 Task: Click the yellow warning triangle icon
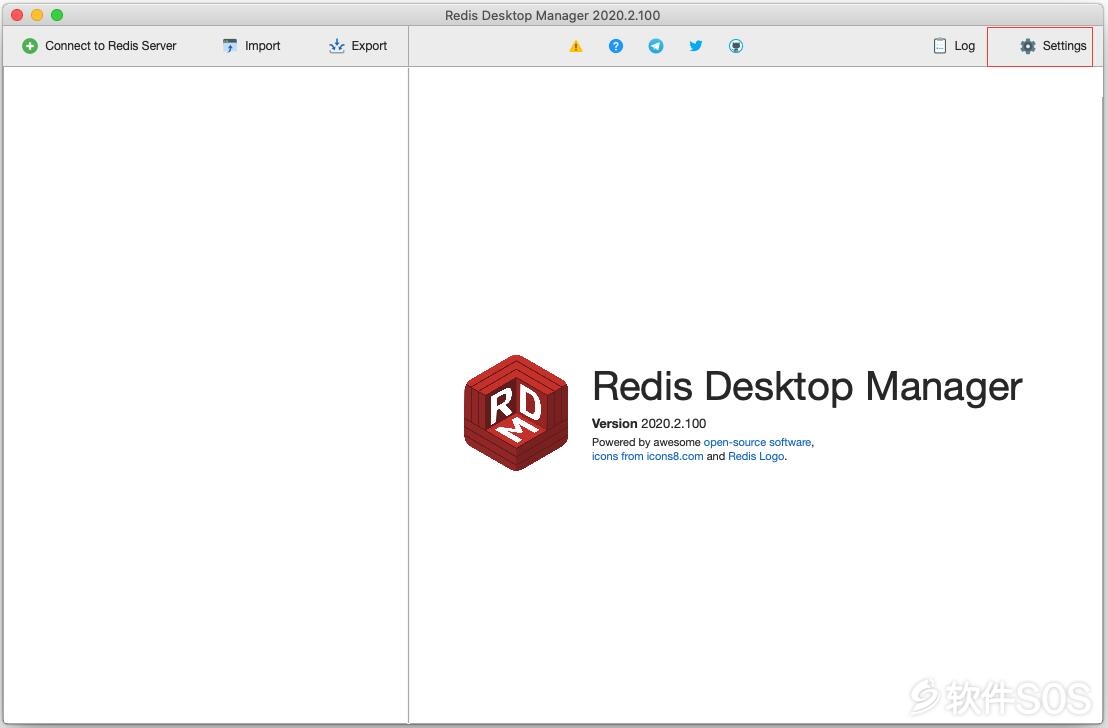576,46
